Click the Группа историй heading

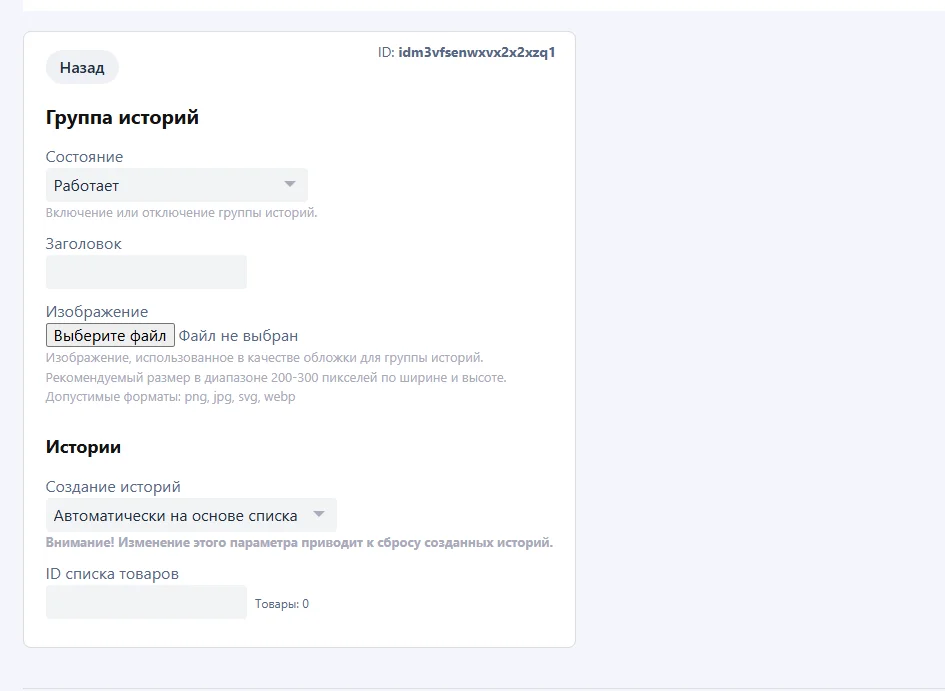click(122, 117)
